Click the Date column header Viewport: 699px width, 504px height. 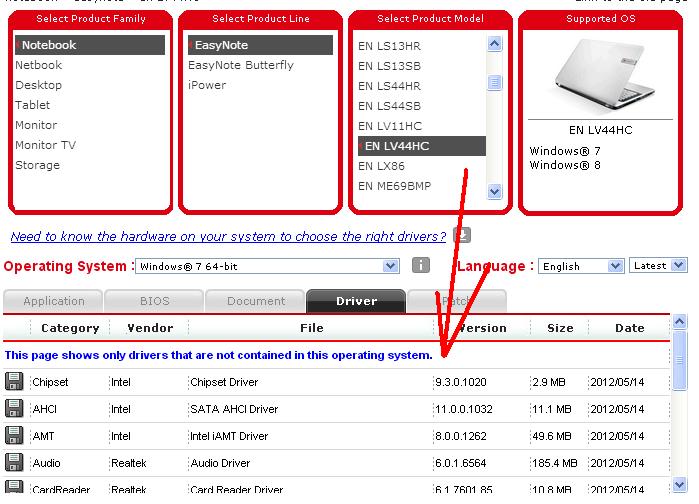click(x=629, y=328)
